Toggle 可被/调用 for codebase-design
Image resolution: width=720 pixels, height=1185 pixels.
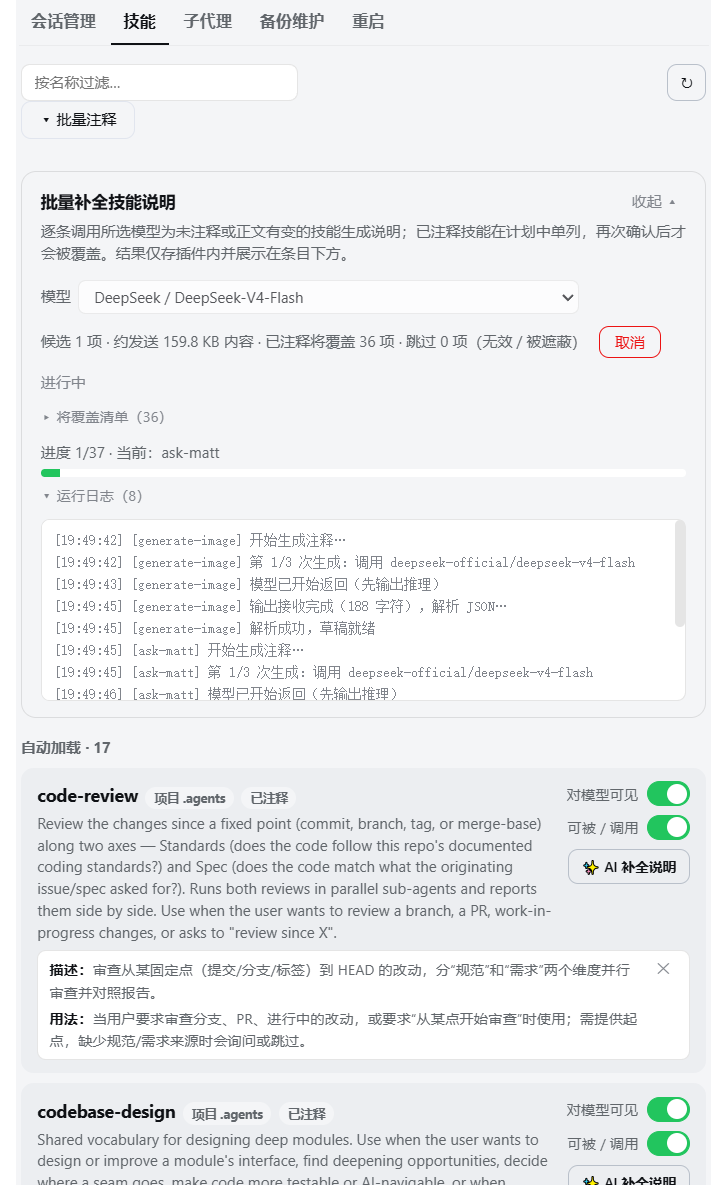point(669,1143)
